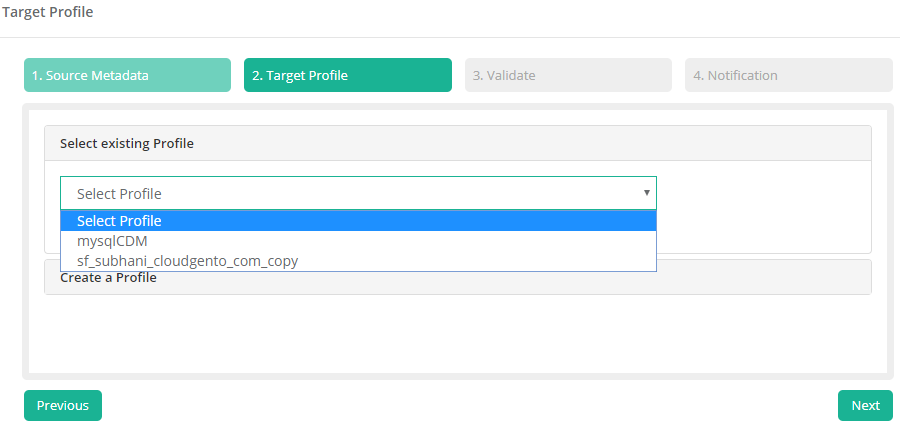Click wizard step number 3
Image resolution: width=900 pixels, height=425 pixels.
click(567, 75)
